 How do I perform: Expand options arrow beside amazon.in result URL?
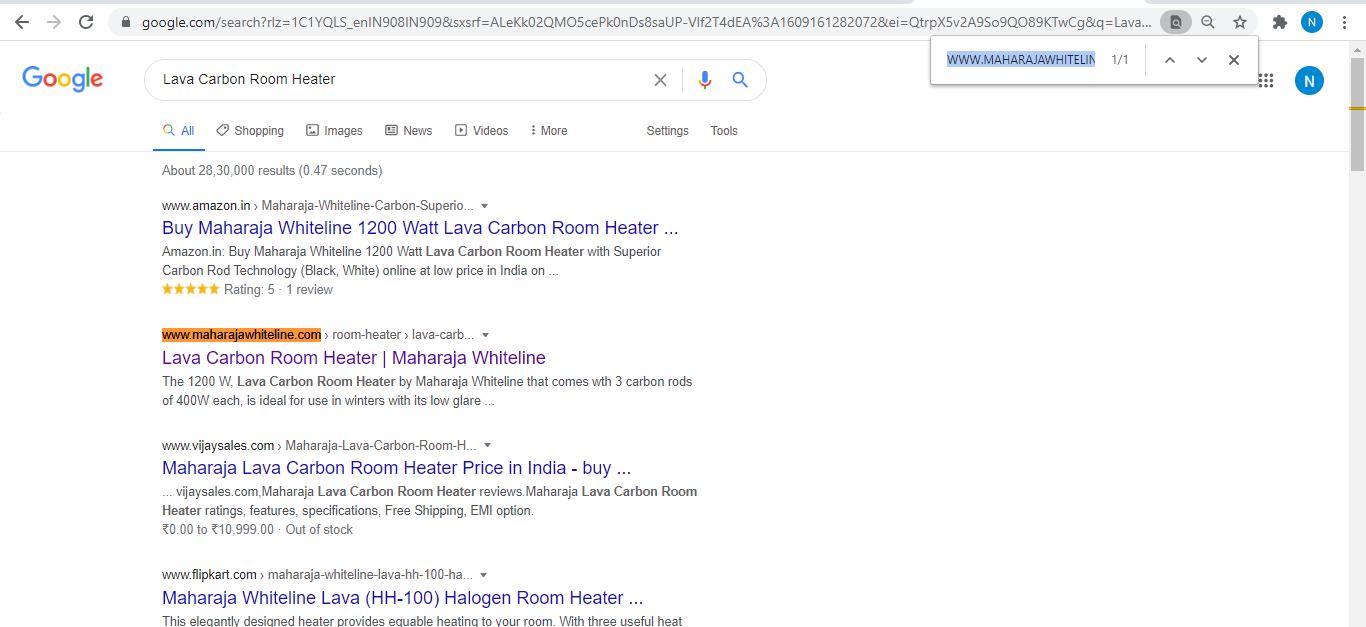coord(485,206)
